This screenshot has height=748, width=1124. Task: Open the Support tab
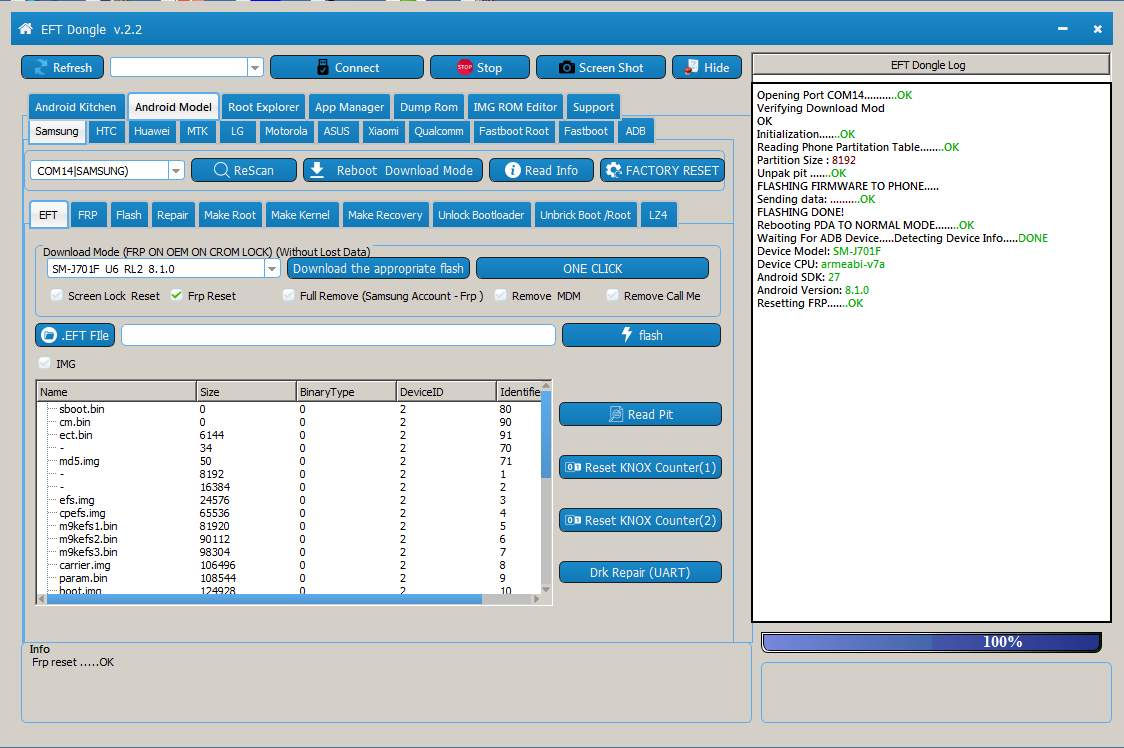594,107
